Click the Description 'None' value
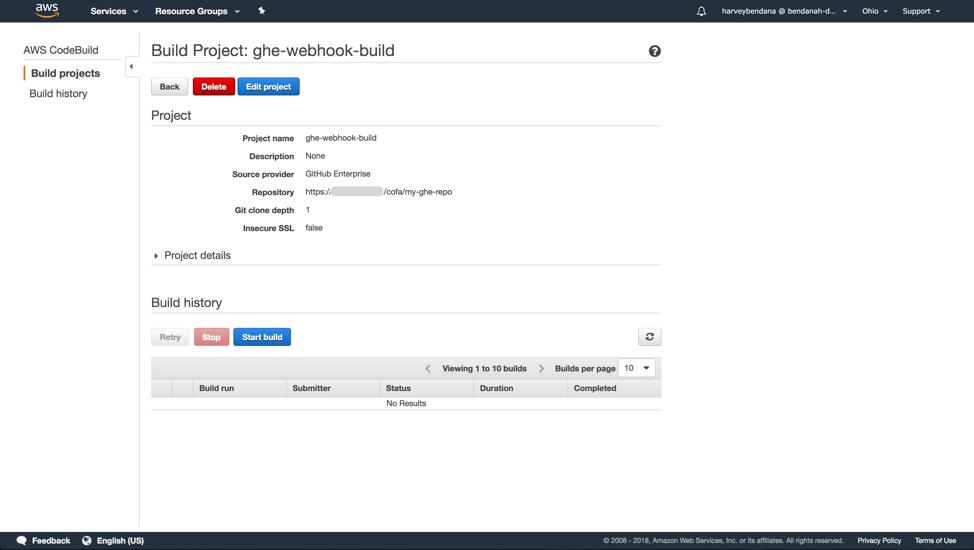The image size is (974, 550). click(315, 156)
